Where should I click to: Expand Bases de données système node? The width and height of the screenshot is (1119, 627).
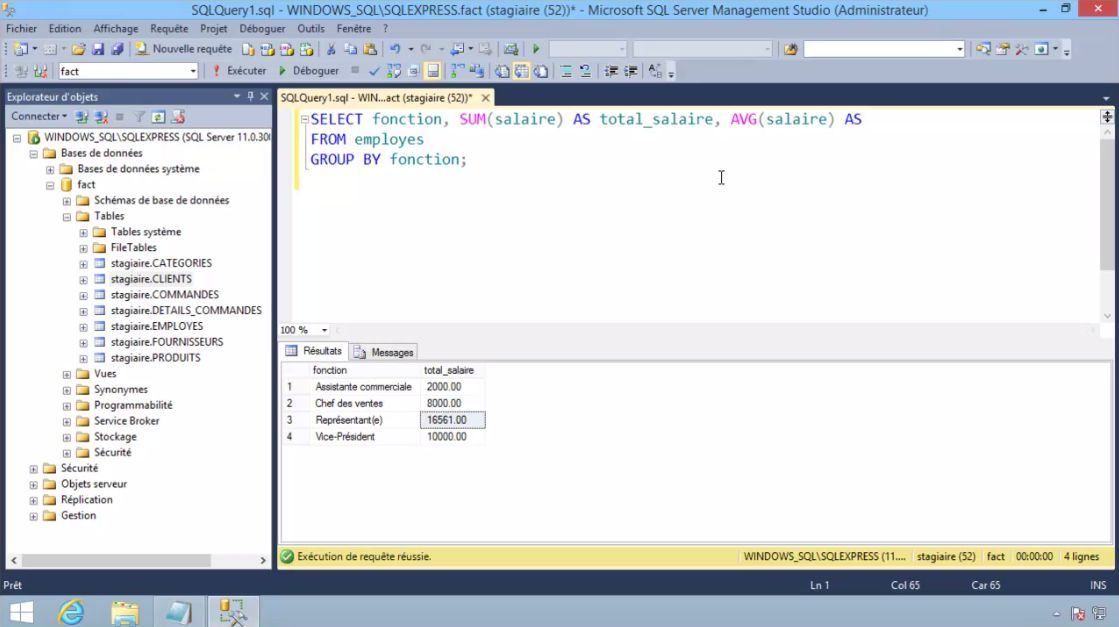pyautogui.click(x=50, y=169)
